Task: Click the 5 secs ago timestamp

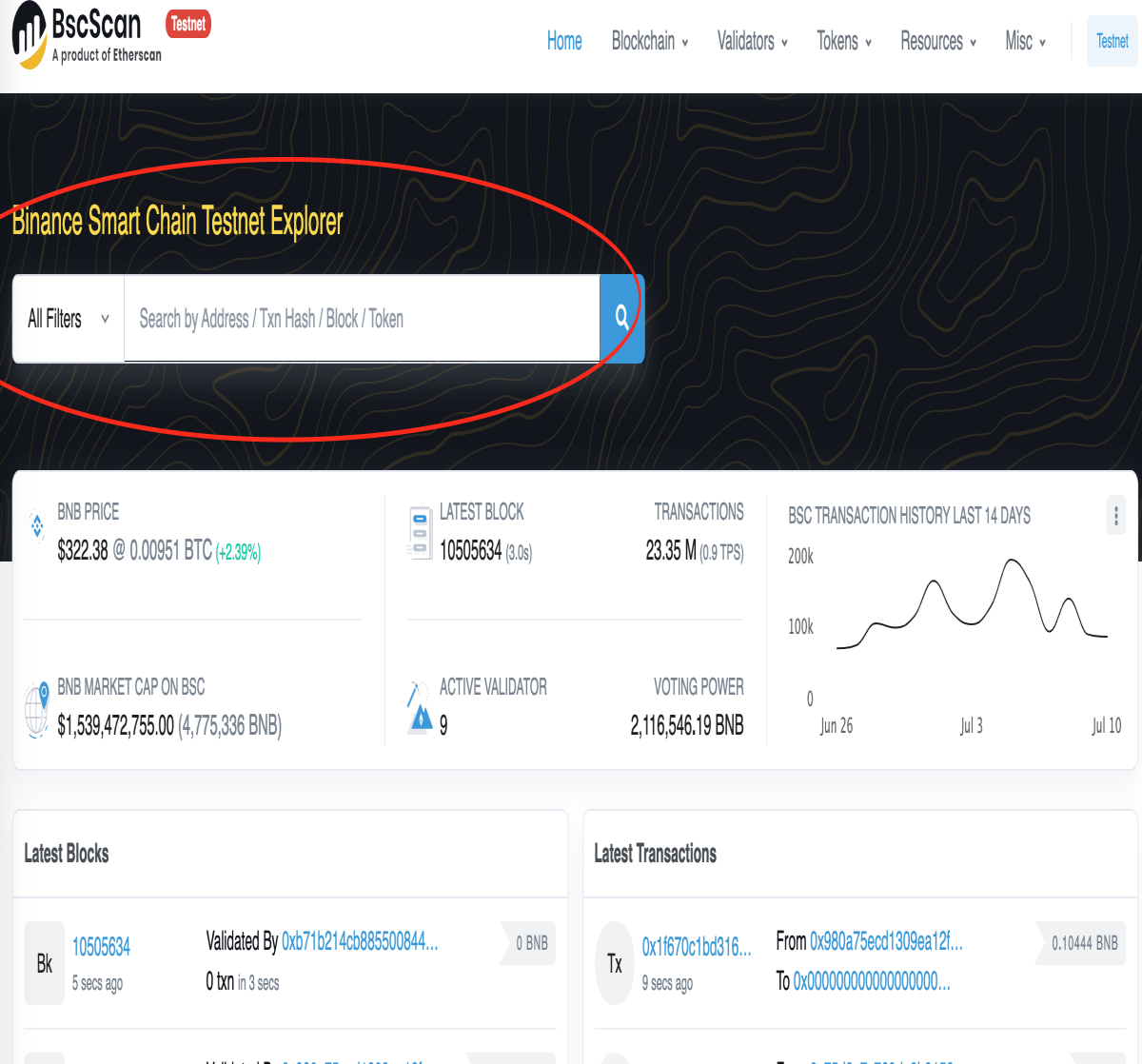Action: click(97, 983)
